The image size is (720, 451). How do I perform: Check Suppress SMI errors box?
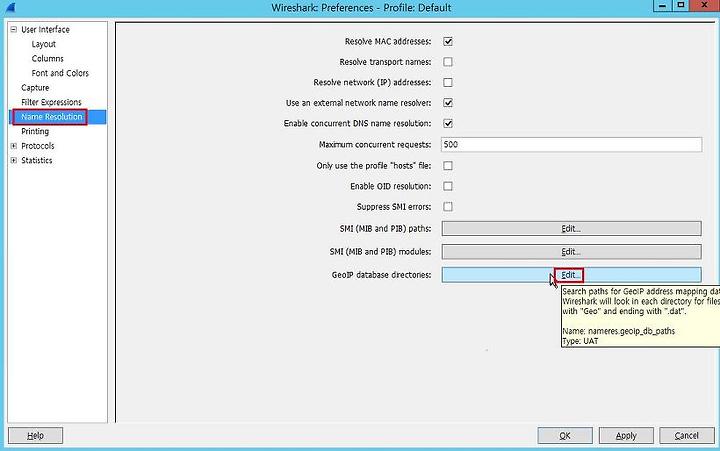tap(448, 207)
